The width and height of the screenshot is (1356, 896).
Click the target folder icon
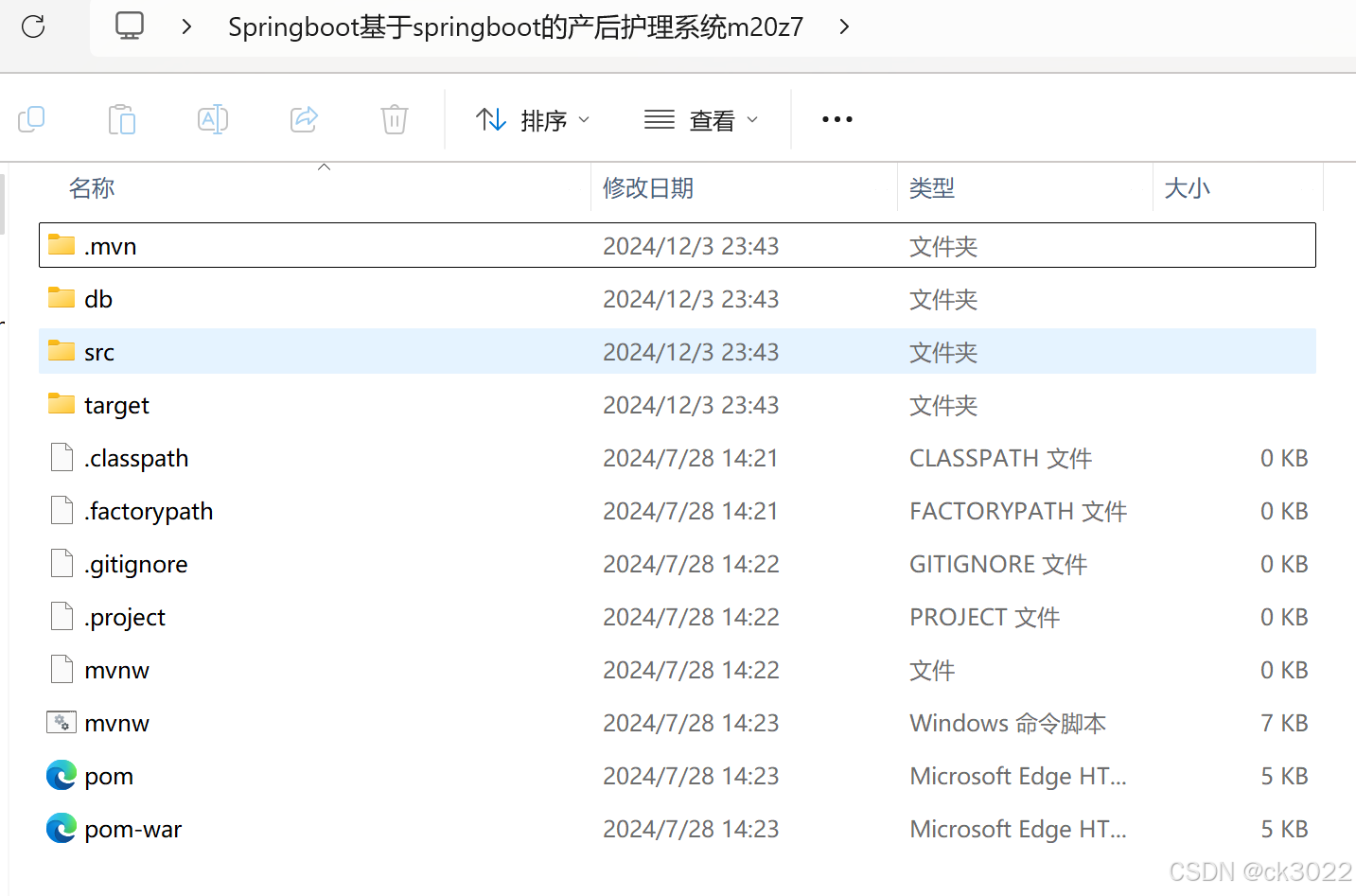coord(62,404)
